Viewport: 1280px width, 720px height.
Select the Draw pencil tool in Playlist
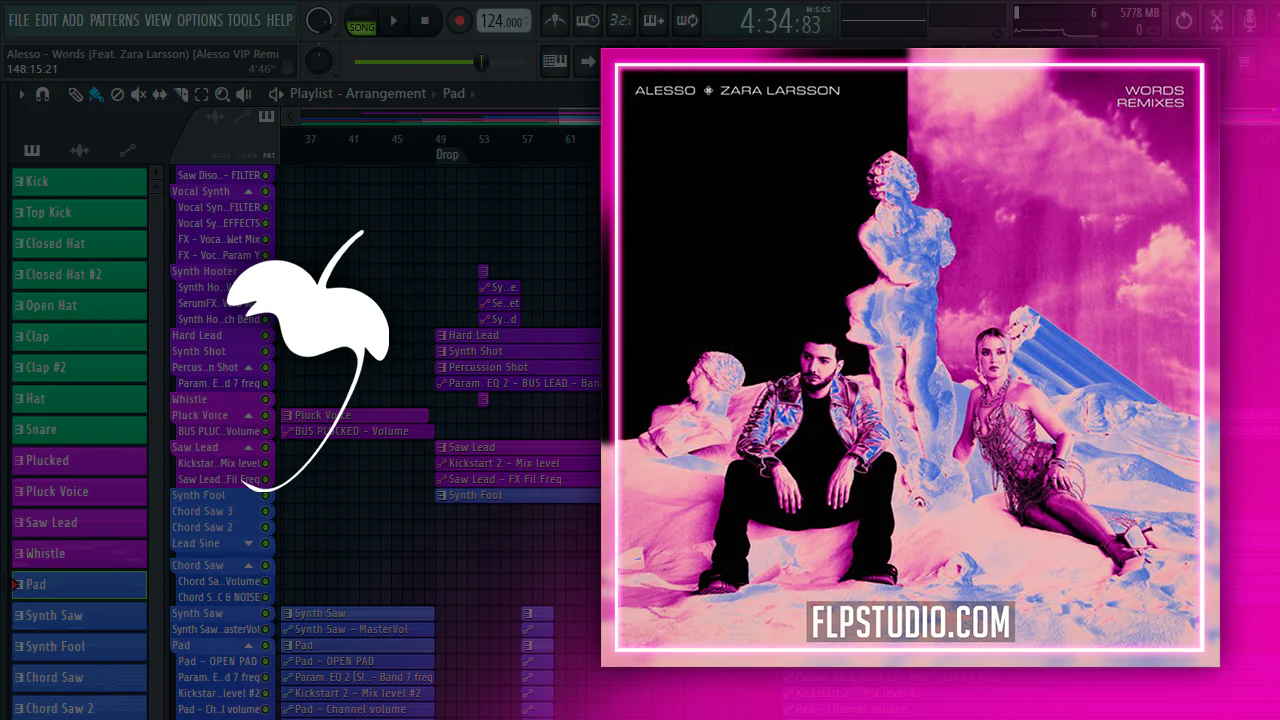point(75,94)
